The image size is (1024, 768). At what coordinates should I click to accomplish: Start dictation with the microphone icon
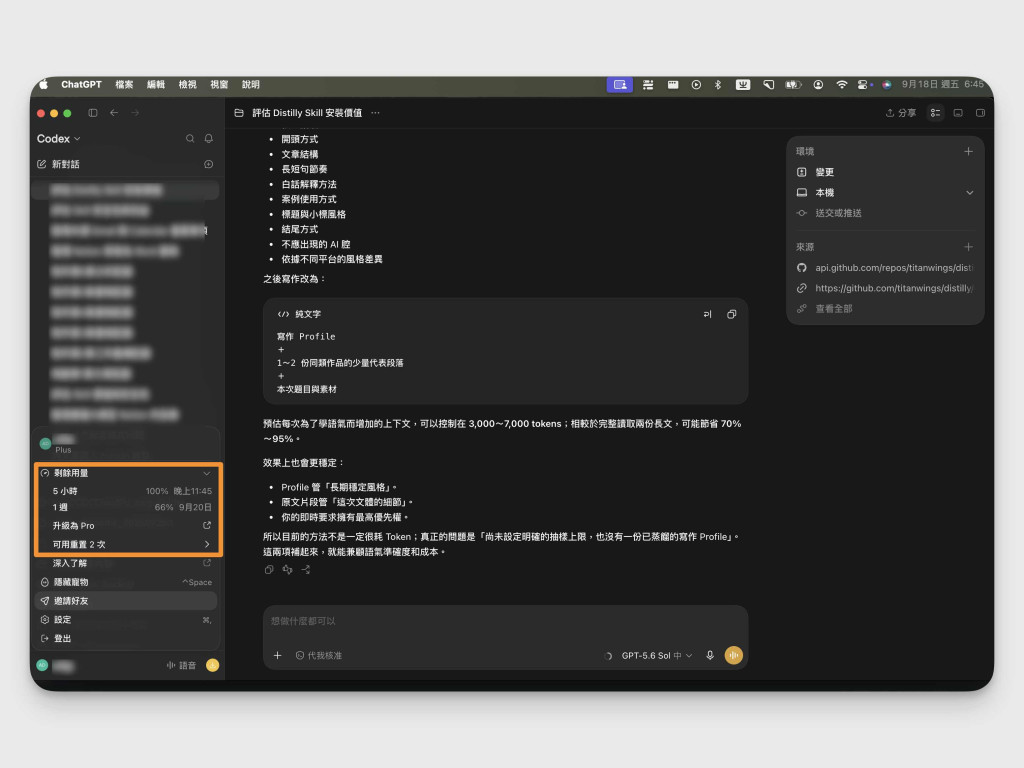pos(710,655)
